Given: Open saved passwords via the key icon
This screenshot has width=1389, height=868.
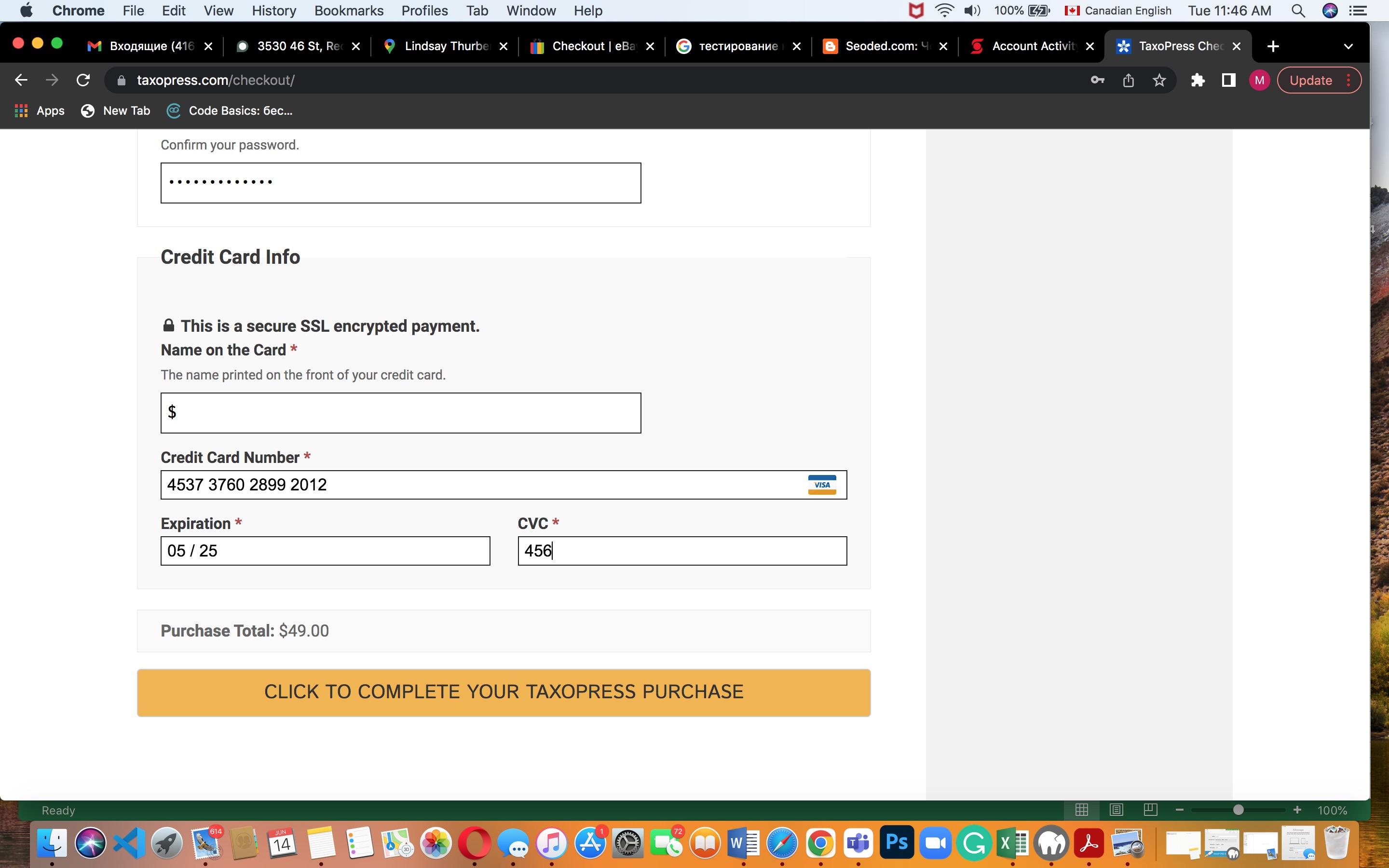Looking at the screenshot, I should (1097, 80).
